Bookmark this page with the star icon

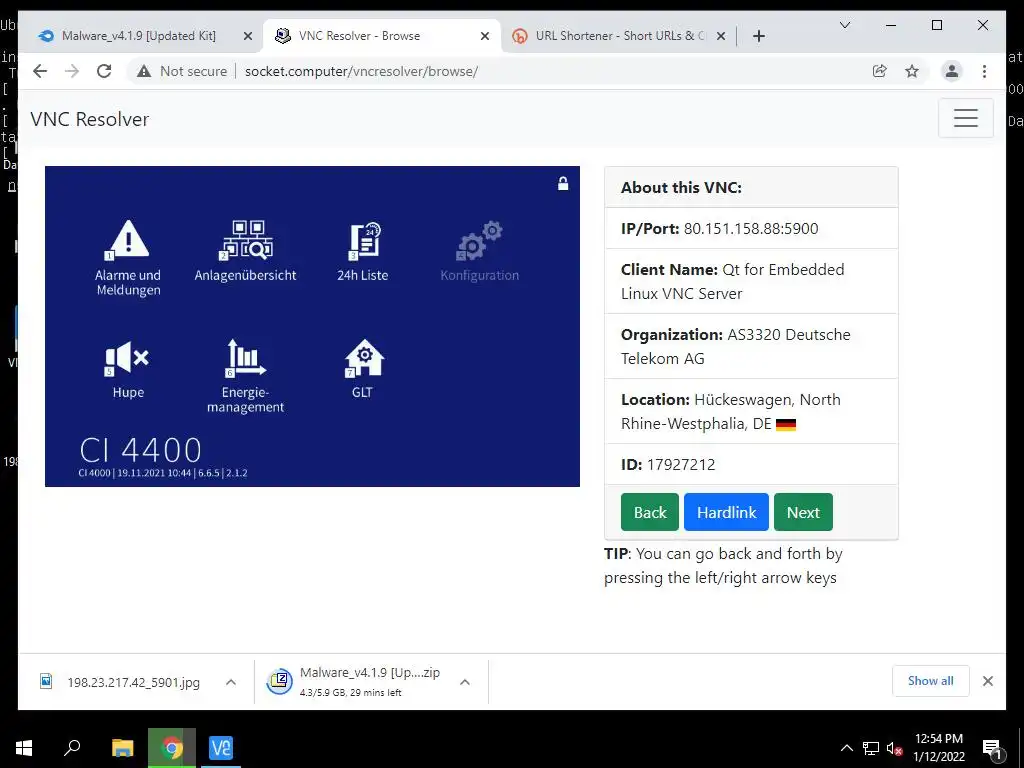pyautogui.click(x=912, y=71)
